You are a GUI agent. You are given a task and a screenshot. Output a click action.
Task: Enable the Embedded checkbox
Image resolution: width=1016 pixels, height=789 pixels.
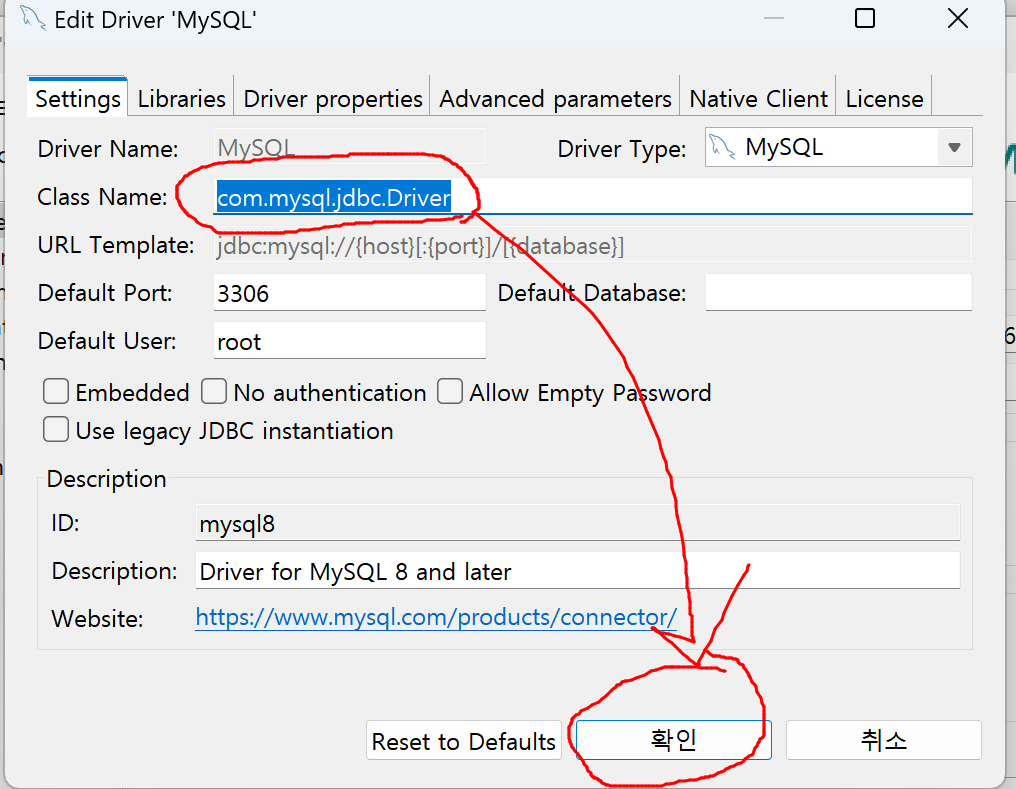coord(56,392)
